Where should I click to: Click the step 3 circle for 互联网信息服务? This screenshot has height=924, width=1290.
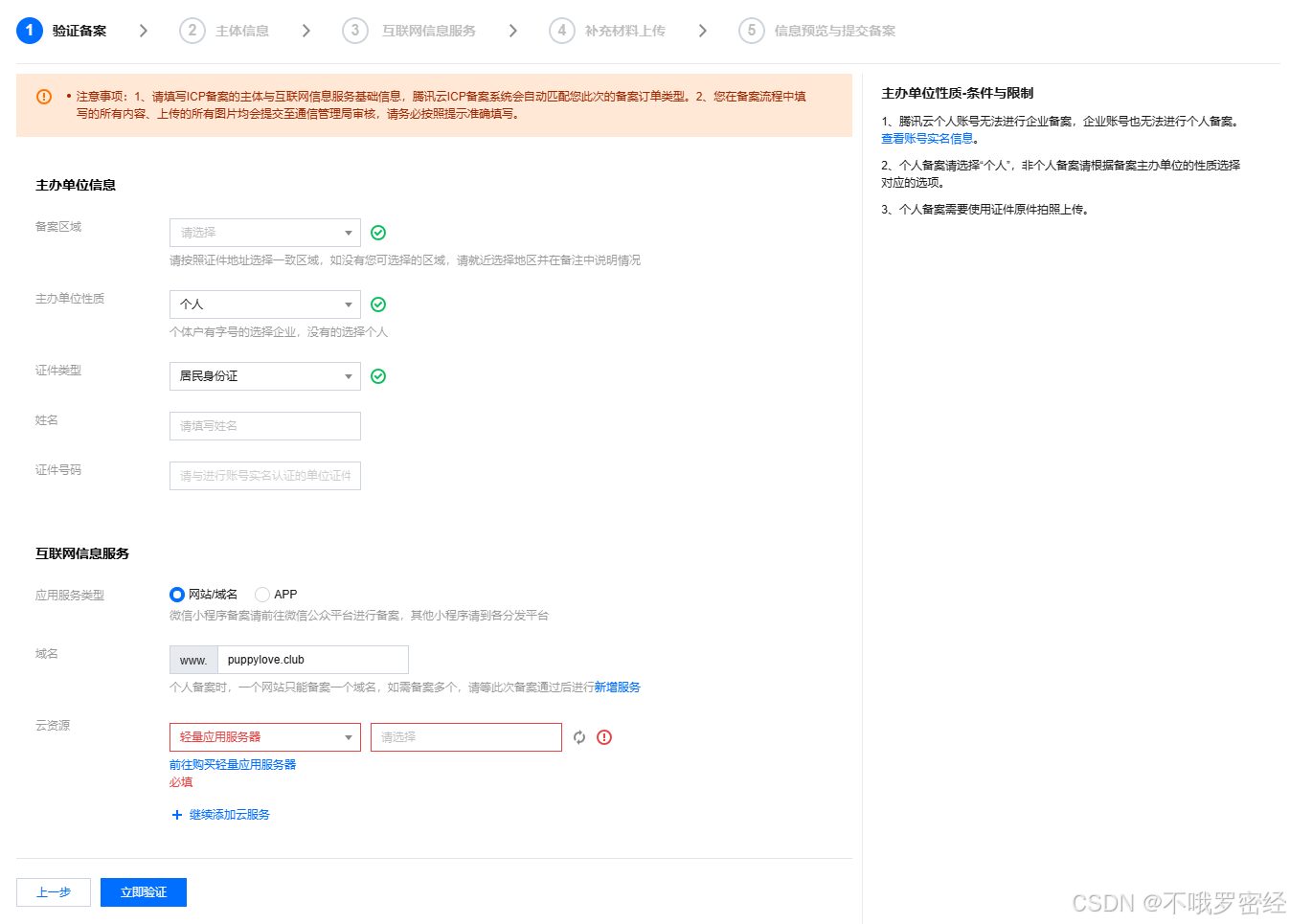click(355, 30)
